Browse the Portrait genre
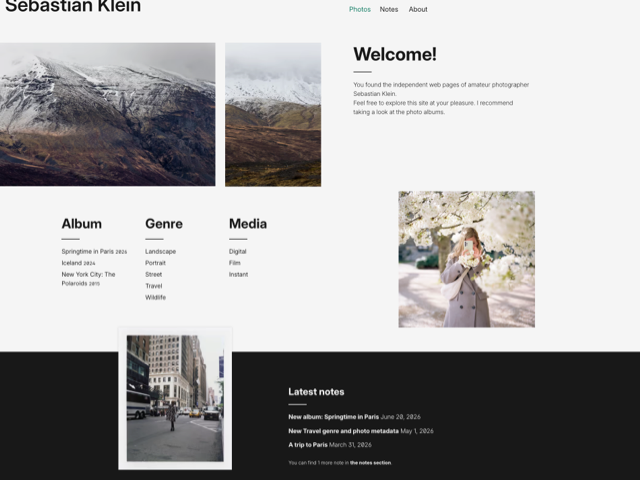The width and height of the screenshot is (640, 480). (x=155, y=263)
